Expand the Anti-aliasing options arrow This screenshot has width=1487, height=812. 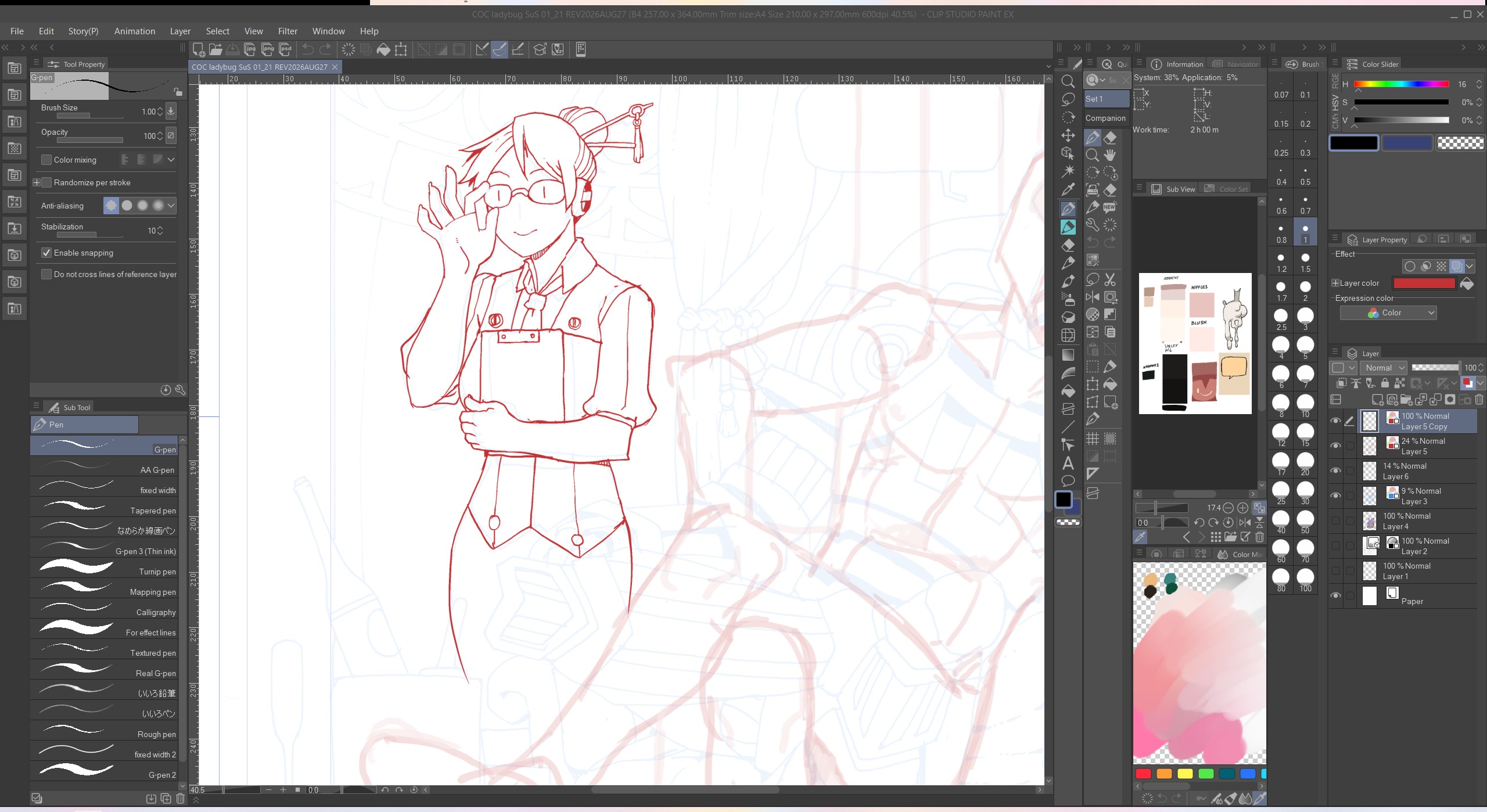point(171,206)
